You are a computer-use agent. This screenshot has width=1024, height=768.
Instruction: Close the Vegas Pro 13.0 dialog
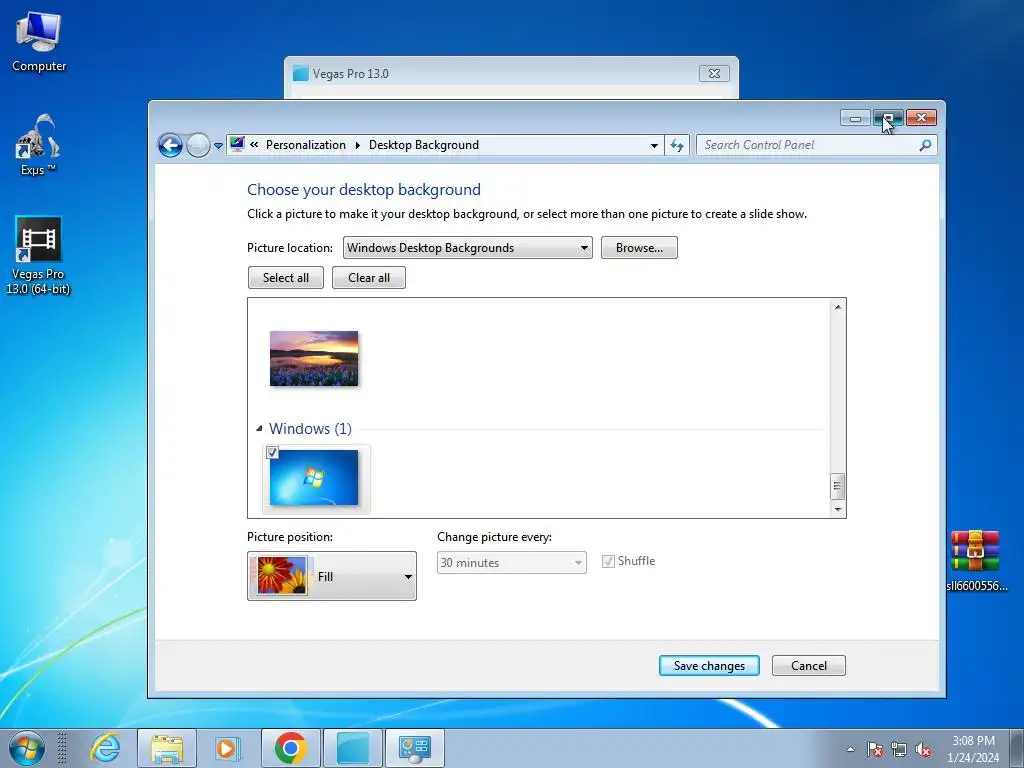coord(714,73)
